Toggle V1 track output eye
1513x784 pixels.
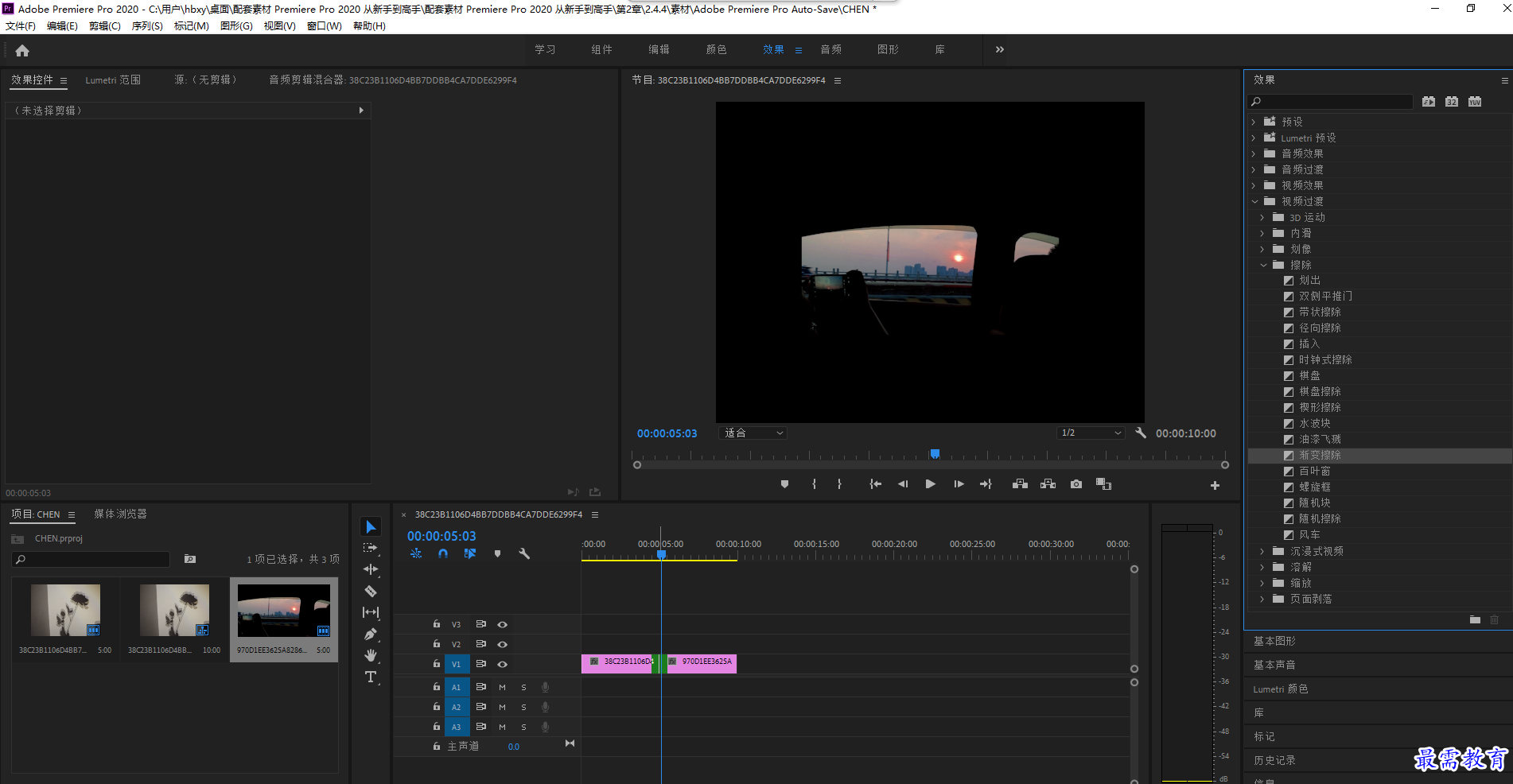pyautogui.click(x=503, y=664)
